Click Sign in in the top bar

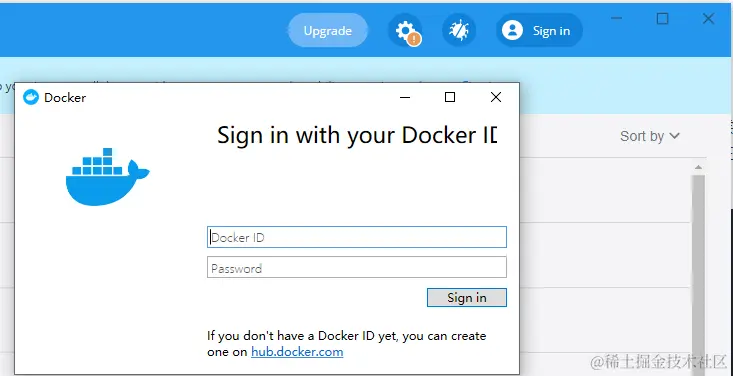pyautogui.click(x=539, y=31)
